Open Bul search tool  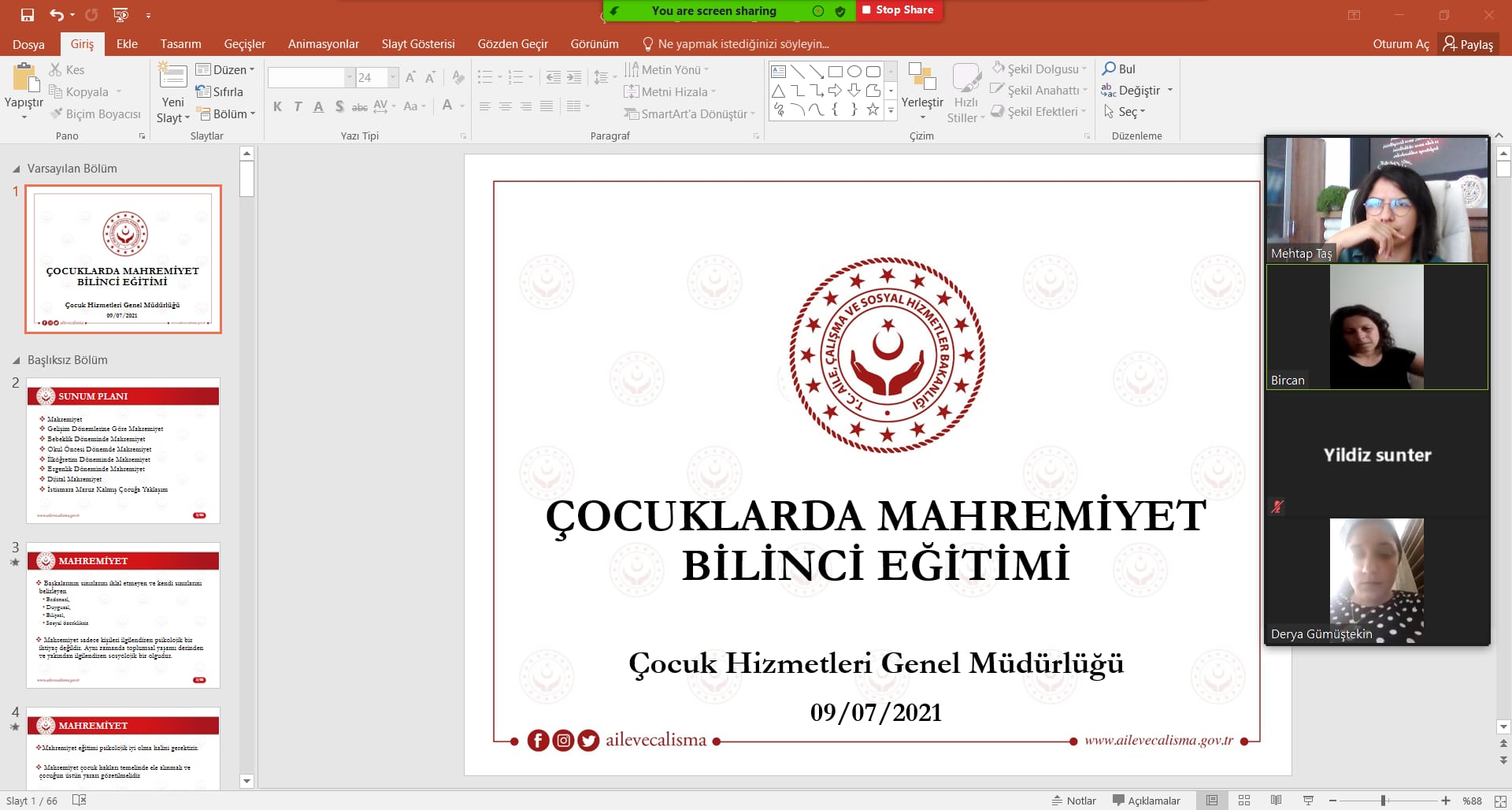(x=1118, y=69)
